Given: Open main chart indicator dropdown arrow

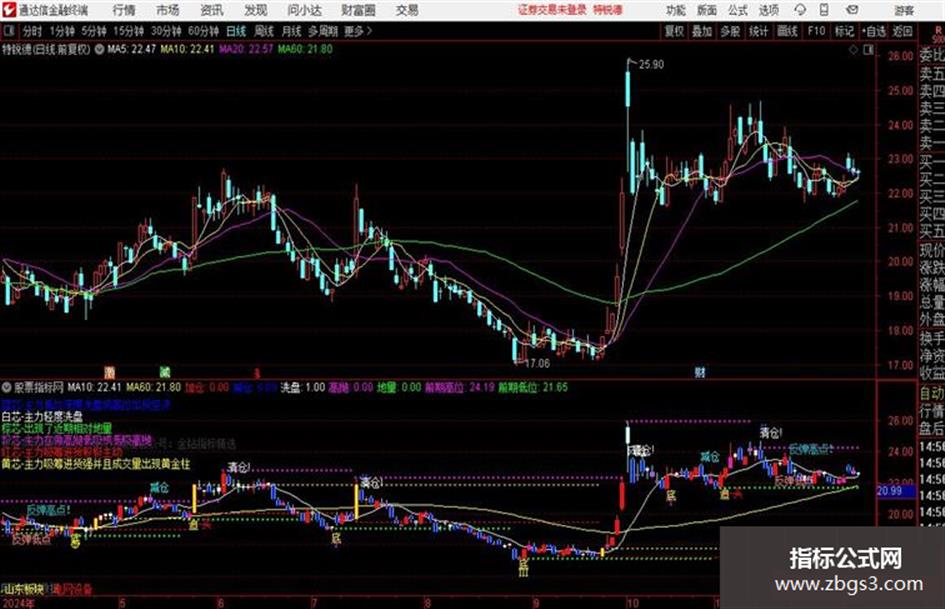Looking at the screenshot, I should click(x=99, y=49).
